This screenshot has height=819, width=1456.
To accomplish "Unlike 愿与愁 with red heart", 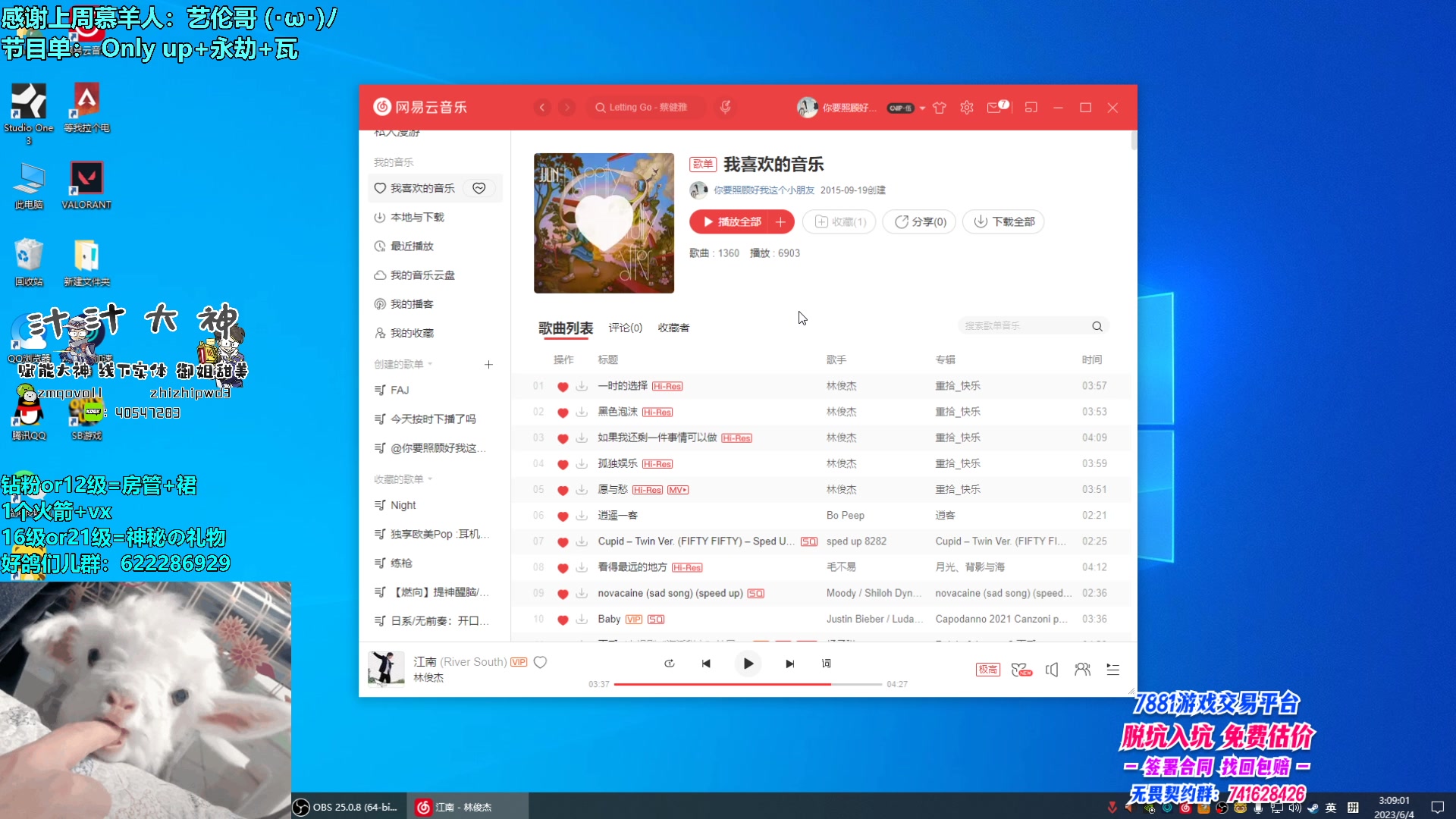I will tap(563, 490).
